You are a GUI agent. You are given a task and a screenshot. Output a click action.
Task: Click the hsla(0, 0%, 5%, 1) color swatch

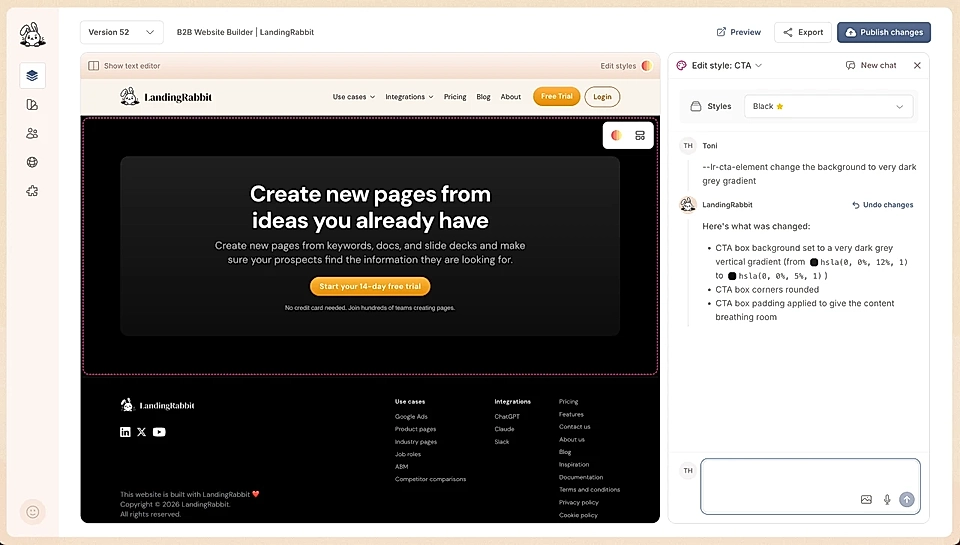click(732, 276)
